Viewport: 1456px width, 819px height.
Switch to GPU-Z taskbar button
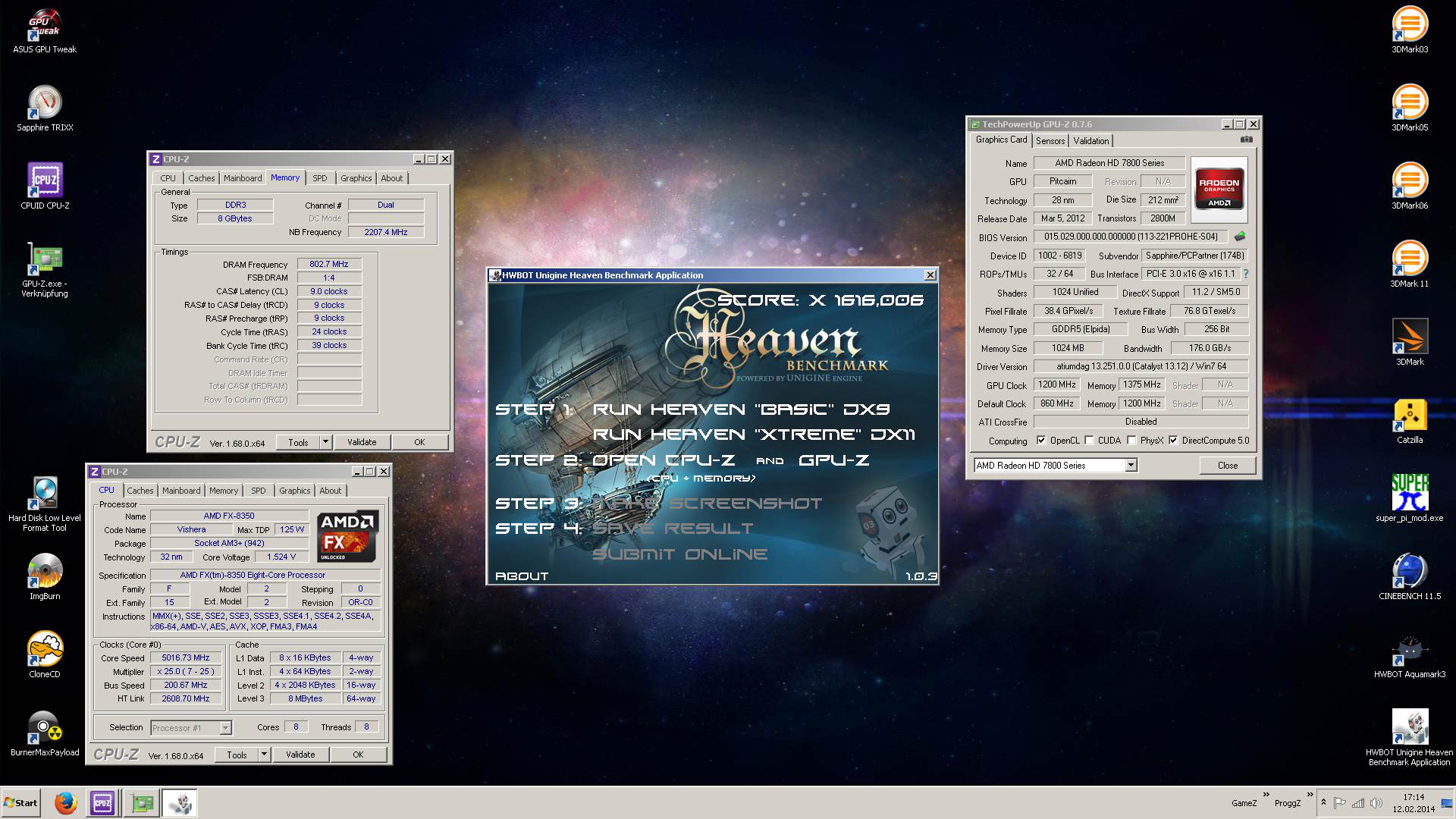coord(142,803)
